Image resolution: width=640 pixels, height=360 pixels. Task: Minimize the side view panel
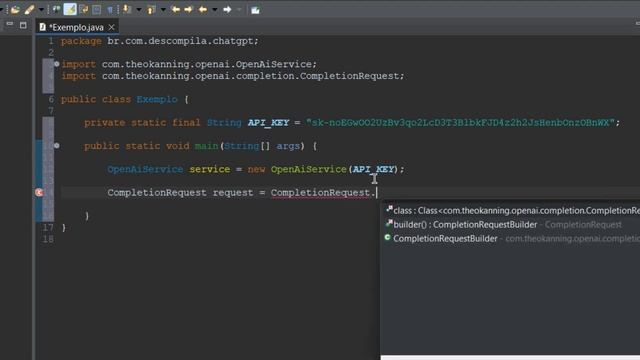(x=10, y=25)
